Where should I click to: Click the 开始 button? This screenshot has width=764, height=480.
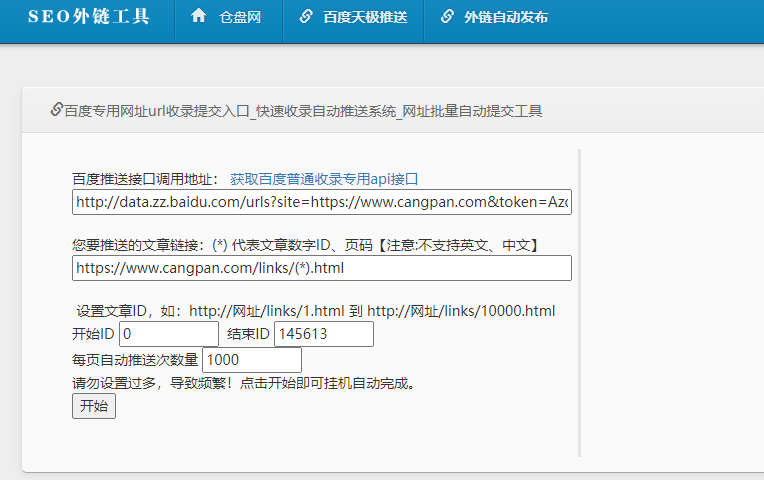[94, 406]
